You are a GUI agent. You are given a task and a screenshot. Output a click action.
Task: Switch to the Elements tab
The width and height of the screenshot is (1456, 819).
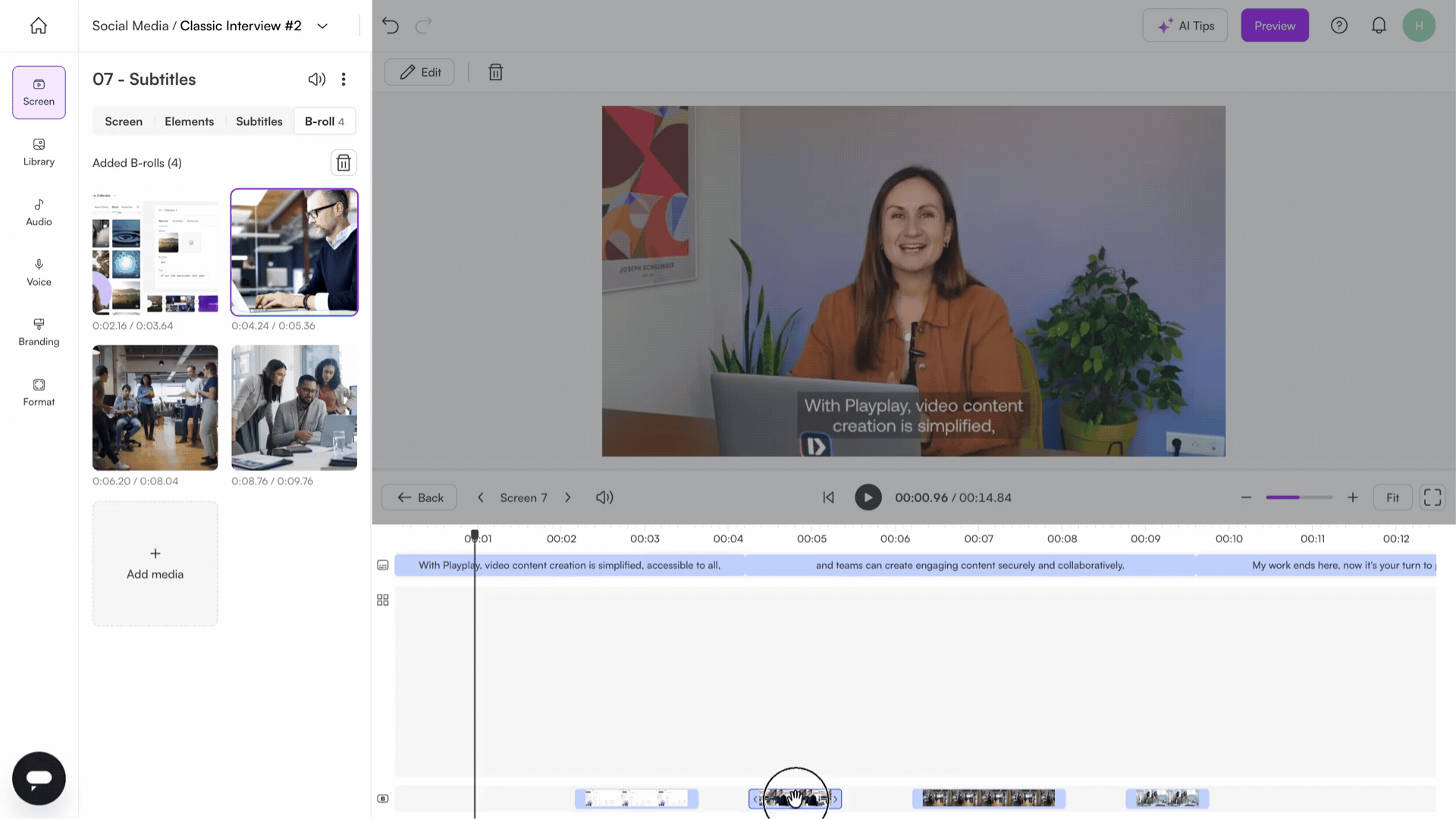coord(190,121)
